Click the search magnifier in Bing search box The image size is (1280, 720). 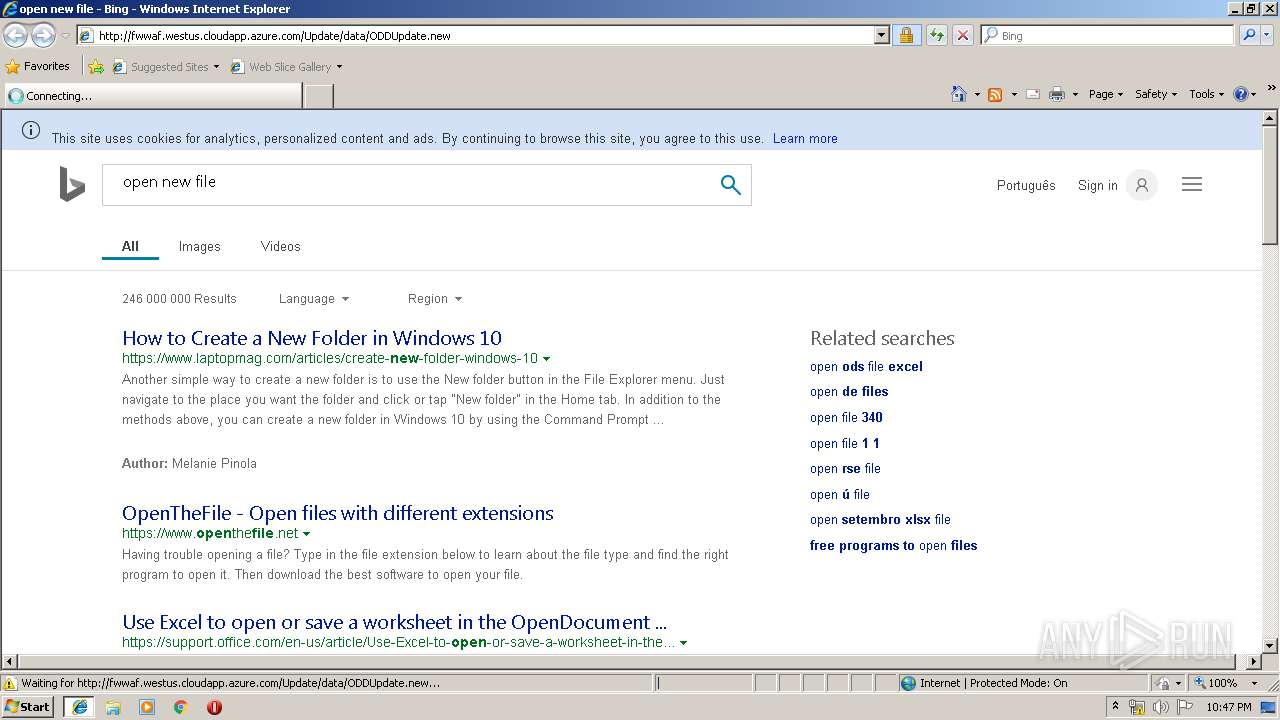point(731,185)
